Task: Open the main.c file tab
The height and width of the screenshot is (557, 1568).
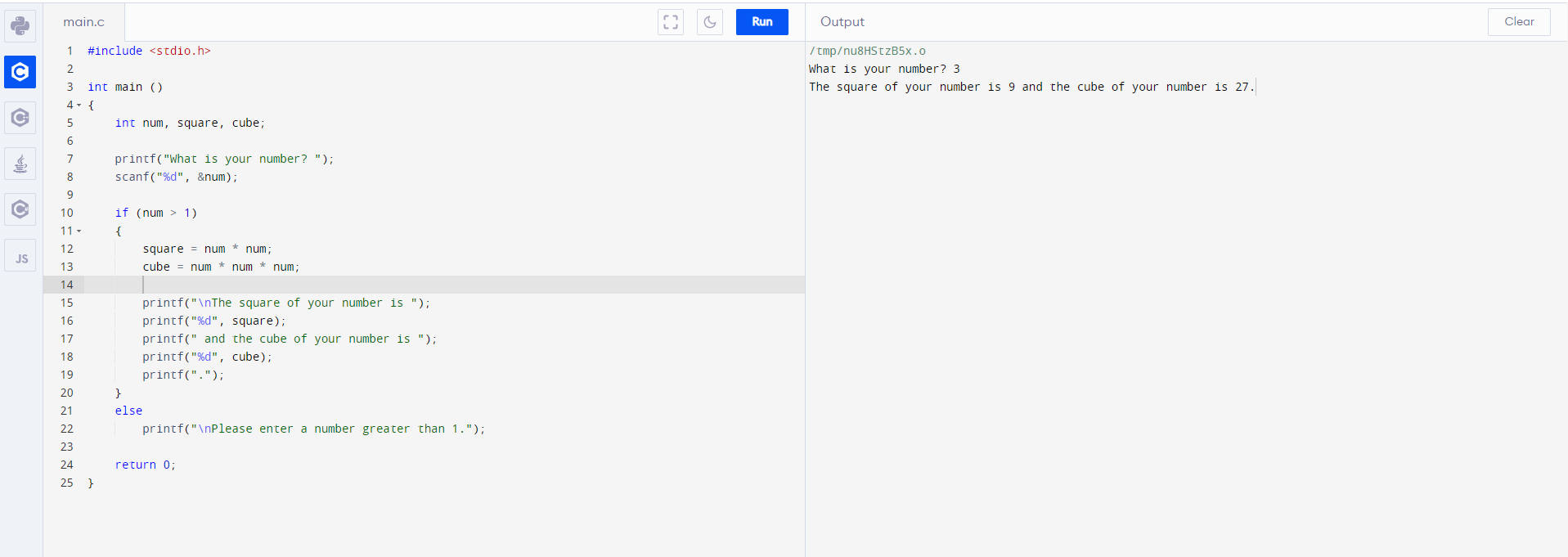Action: click(x=84, y=22)
